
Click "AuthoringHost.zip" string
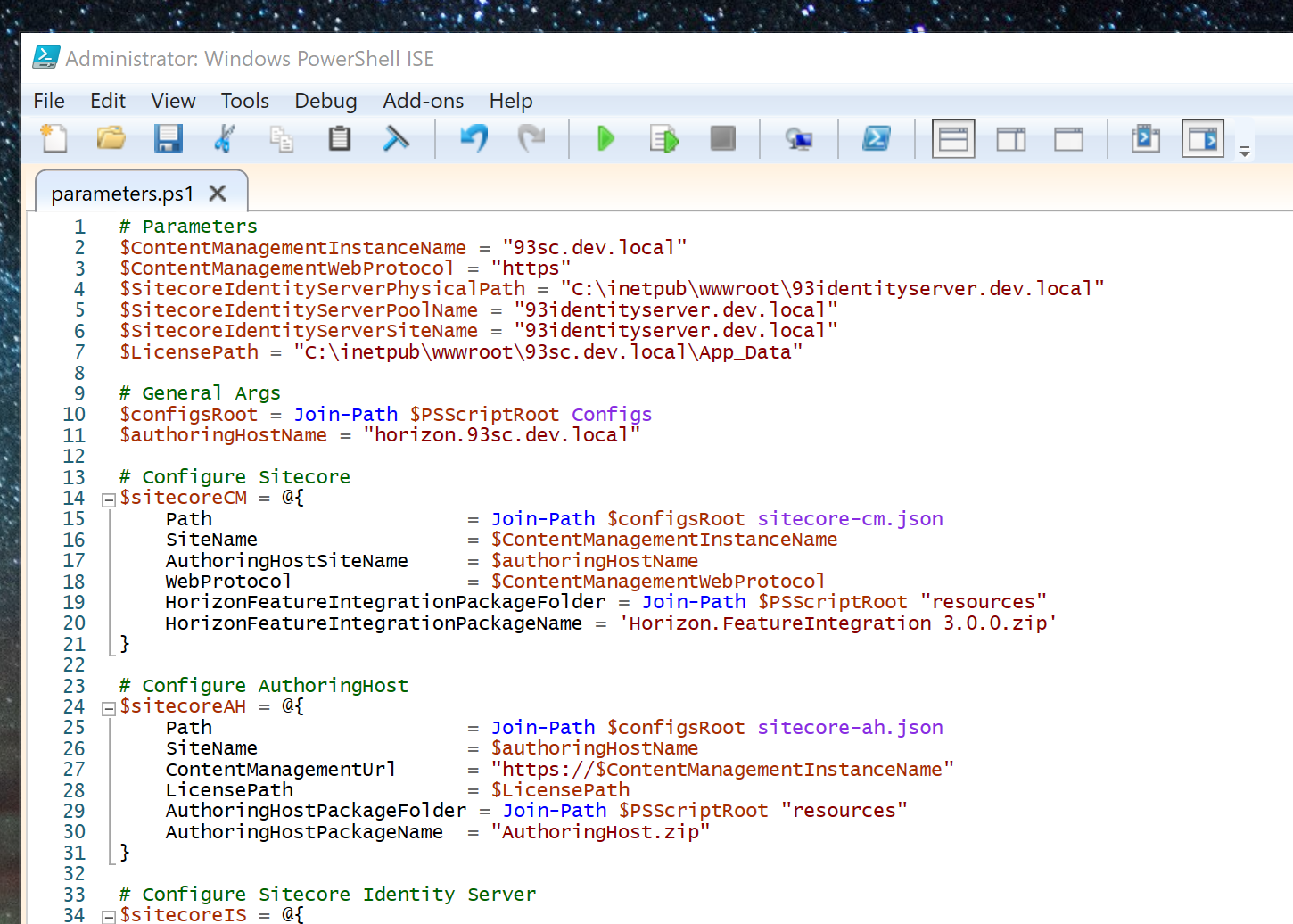(x=601, y=831)
